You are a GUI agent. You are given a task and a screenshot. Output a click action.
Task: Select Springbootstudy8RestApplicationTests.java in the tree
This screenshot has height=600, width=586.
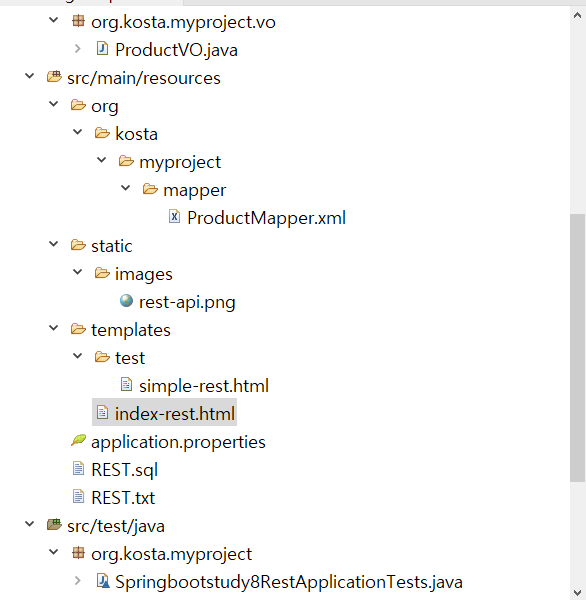click(x=289, y=582)
